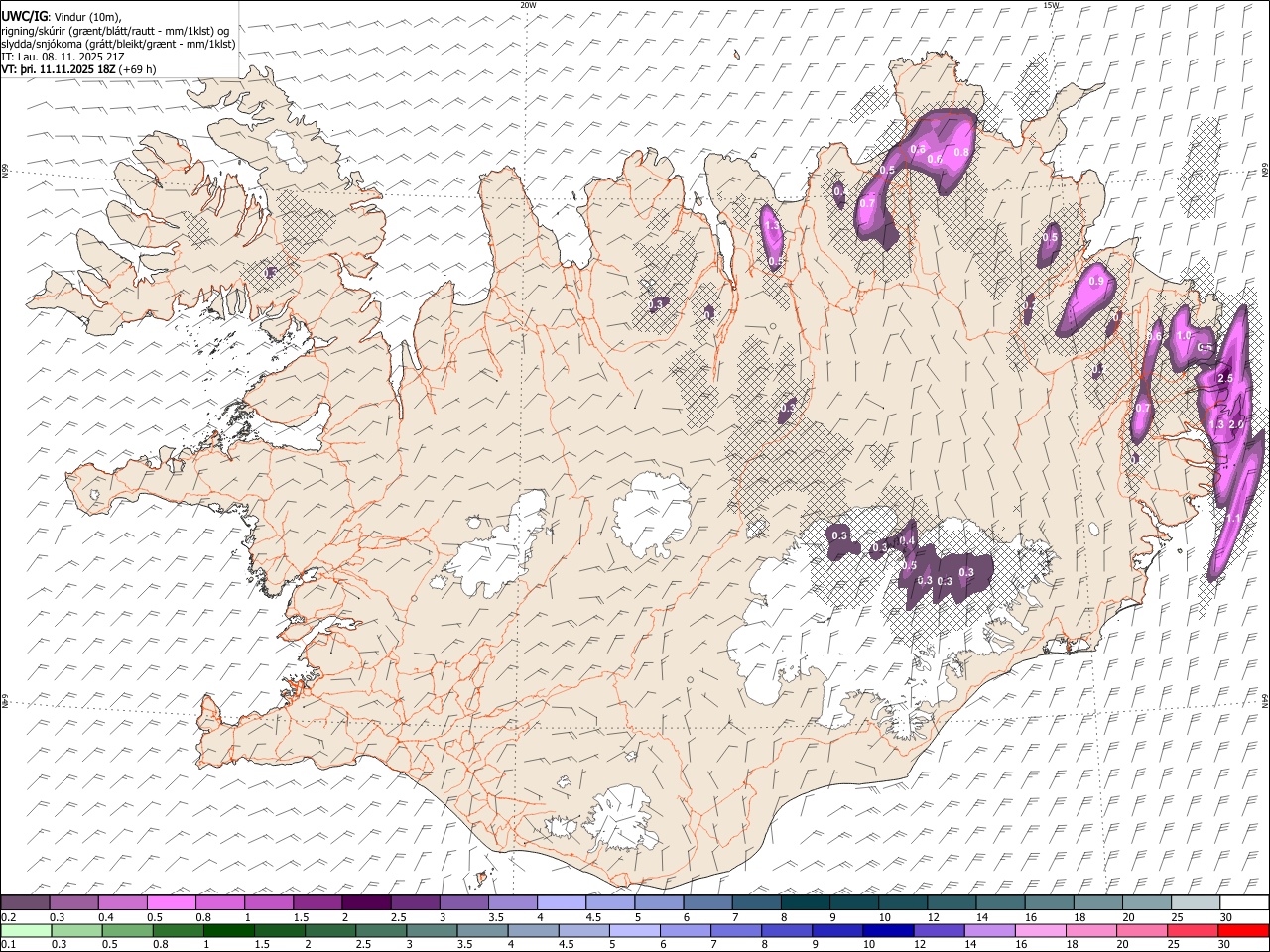1270x952 pixels.
Task: Pick upper scale swatch between 8 and 9
Action: click(x=806, y=903)
